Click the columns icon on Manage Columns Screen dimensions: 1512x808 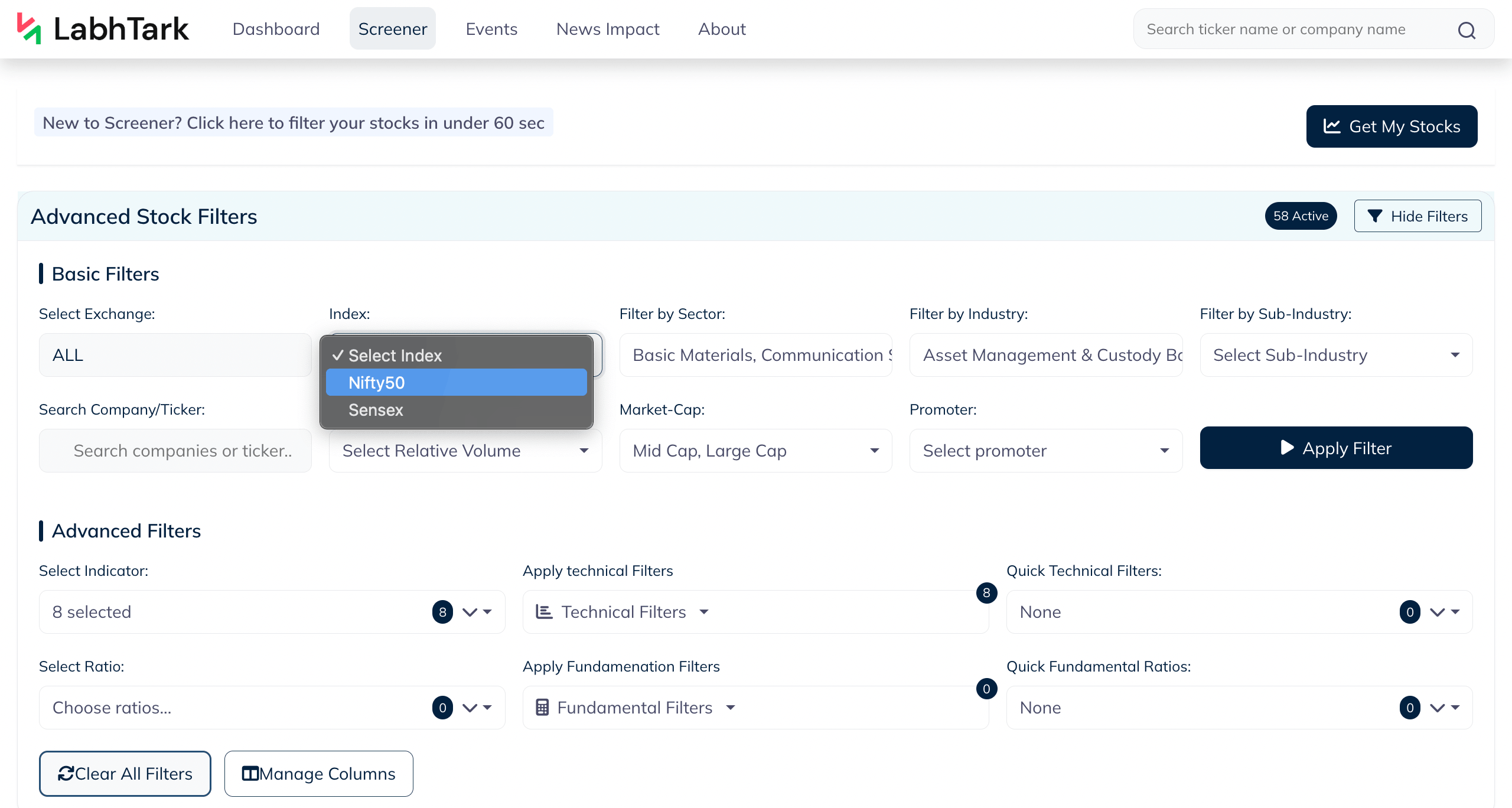250,774
